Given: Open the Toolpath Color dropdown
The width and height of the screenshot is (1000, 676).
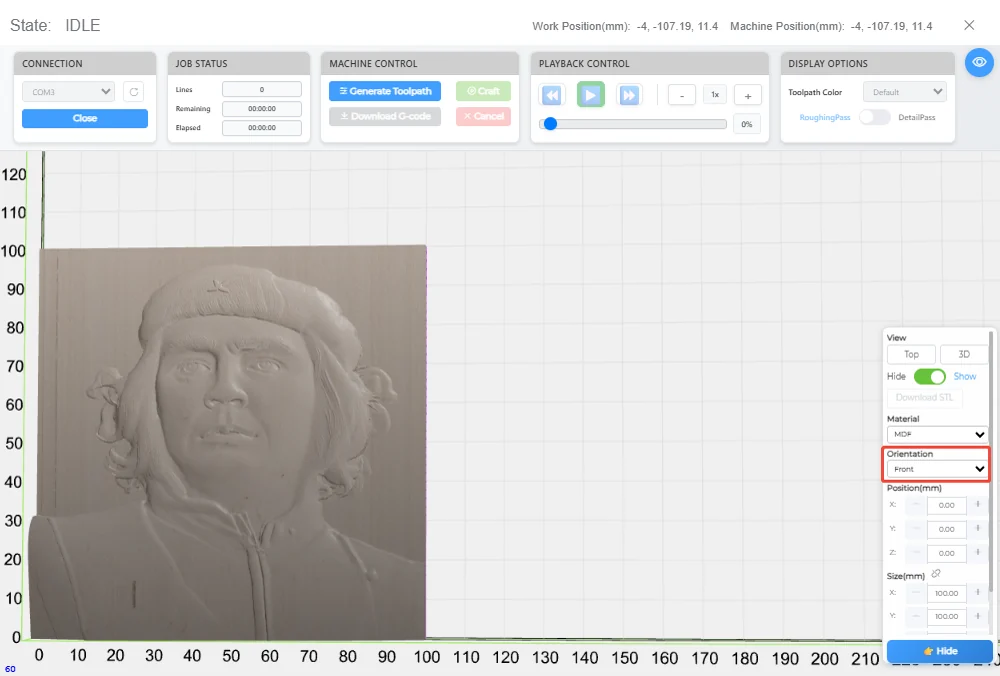Looking at the screenshot, I should (904, 92).
